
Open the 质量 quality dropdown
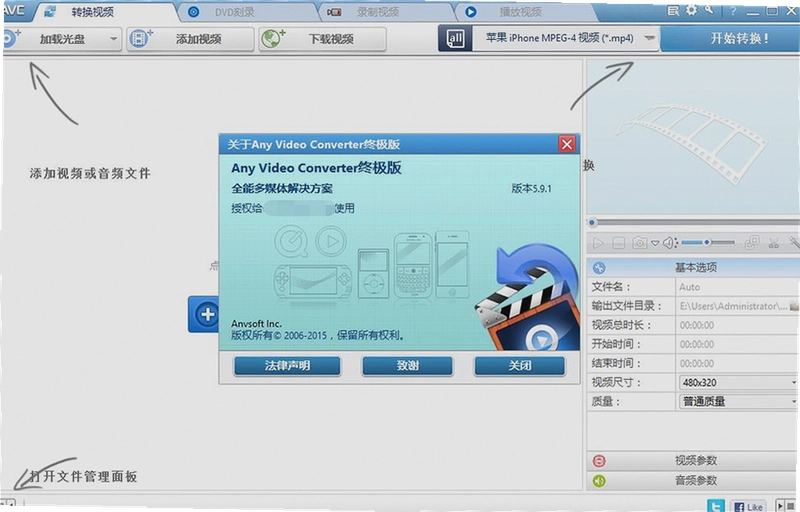[x=738, y=401]
